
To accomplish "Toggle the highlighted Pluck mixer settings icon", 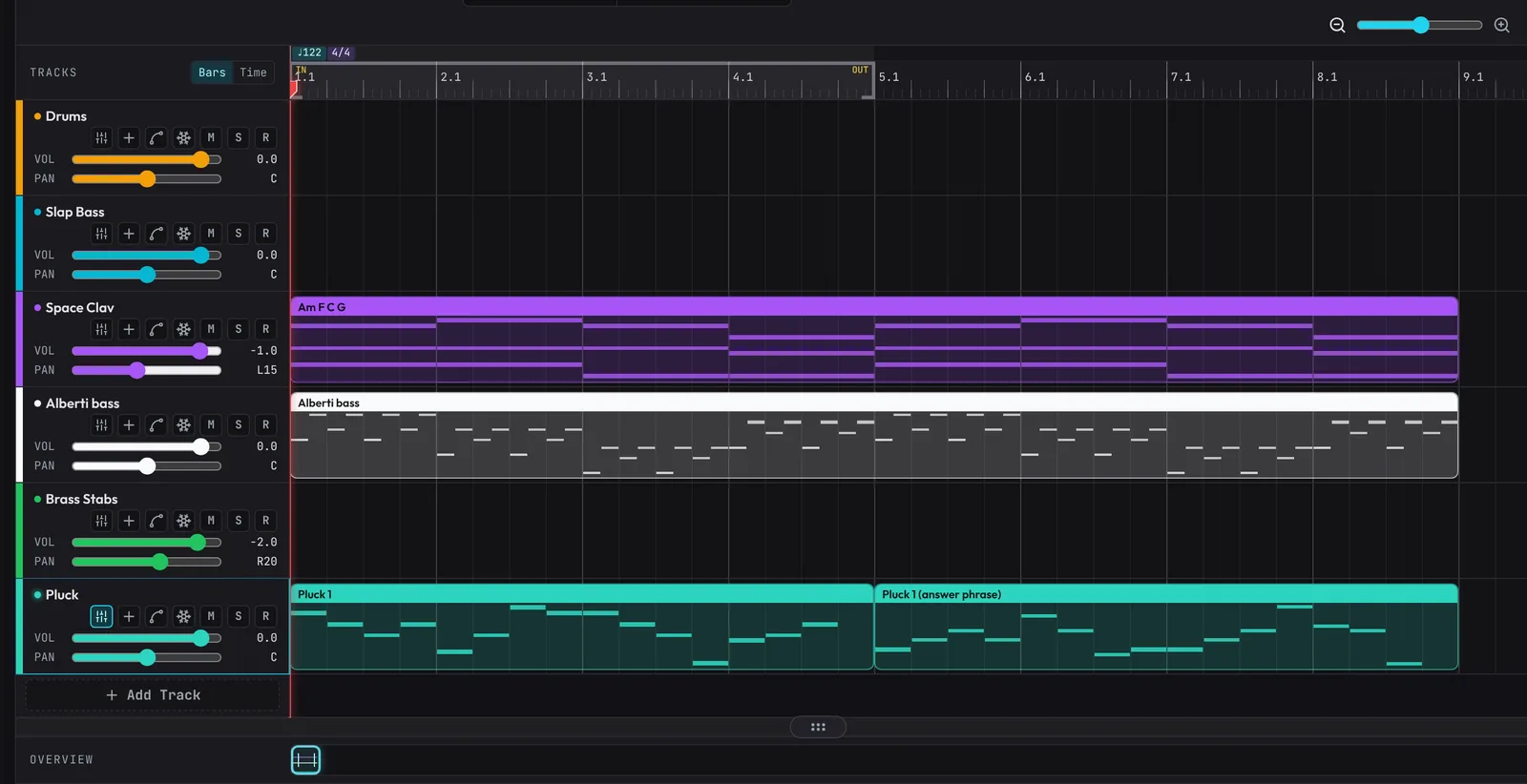I will point(102,616).
